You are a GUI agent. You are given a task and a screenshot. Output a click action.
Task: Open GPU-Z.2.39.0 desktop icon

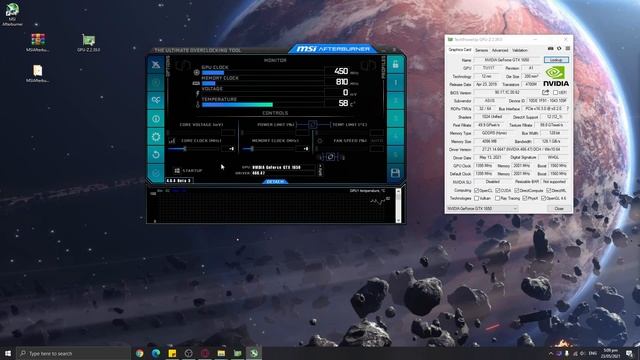pos(89,43)
